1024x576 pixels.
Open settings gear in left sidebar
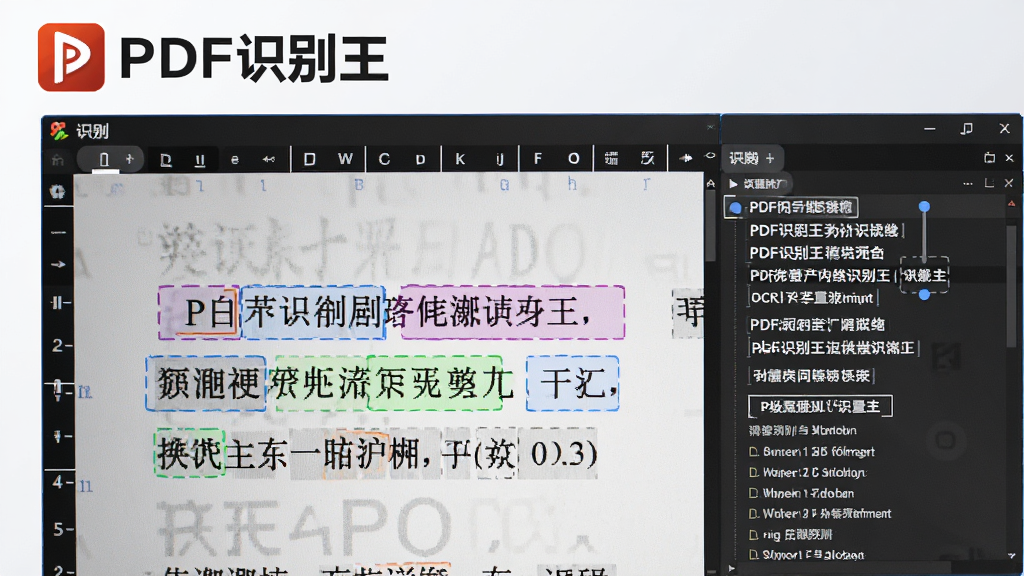pyautogui.click(x=57, y=192)
